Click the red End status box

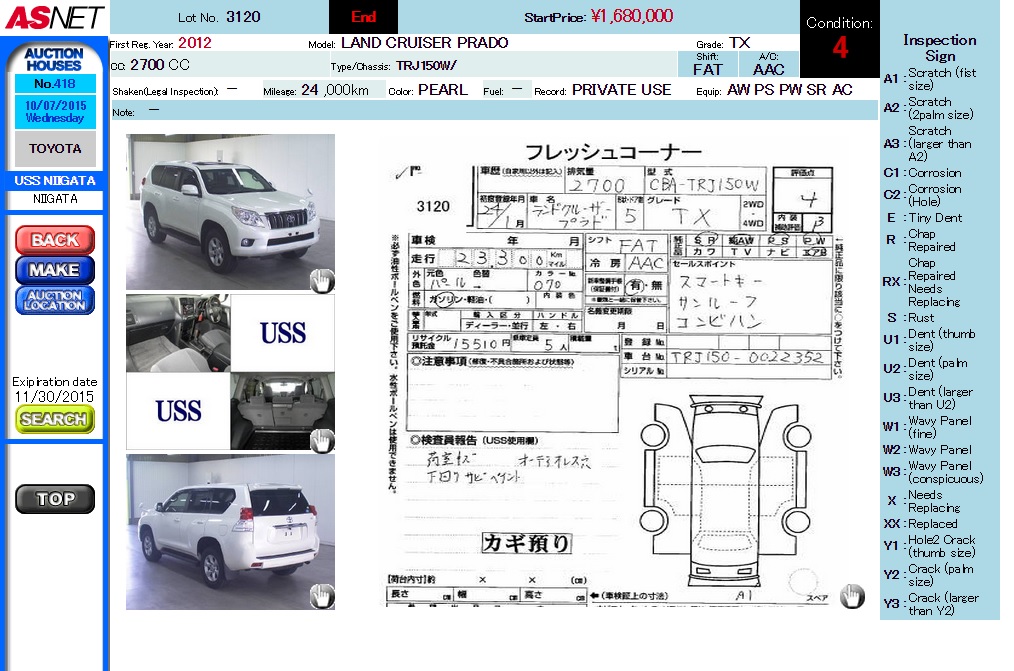coord(363,17)
